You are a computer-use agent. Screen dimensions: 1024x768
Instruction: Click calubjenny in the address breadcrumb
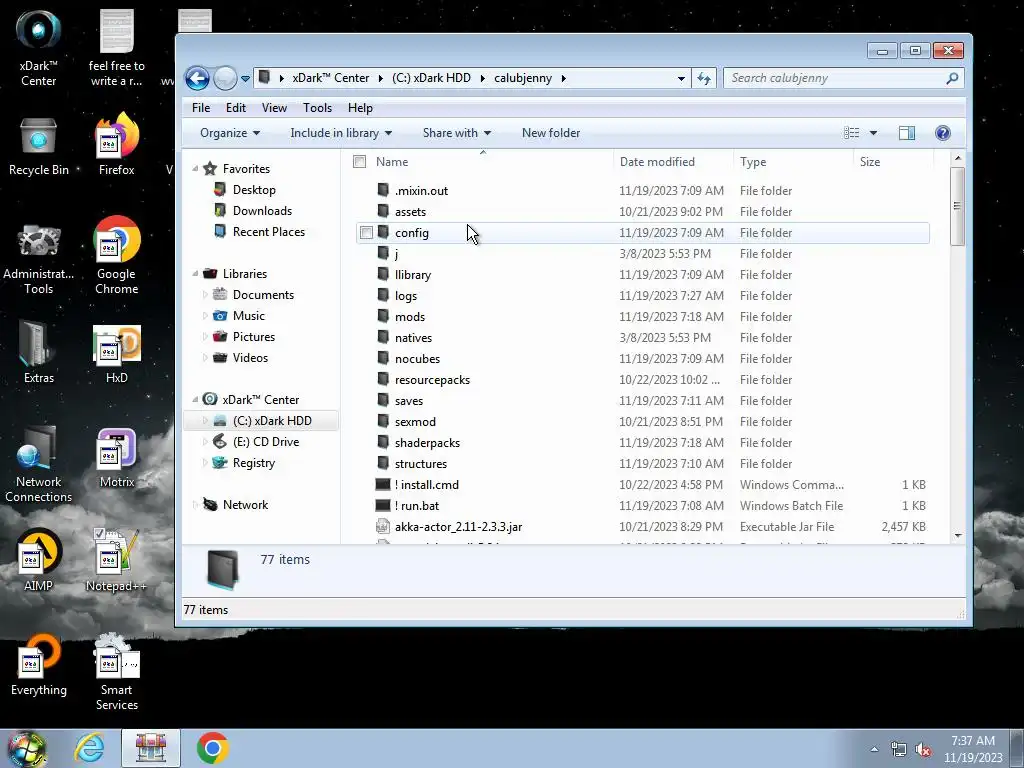point(522,78)
